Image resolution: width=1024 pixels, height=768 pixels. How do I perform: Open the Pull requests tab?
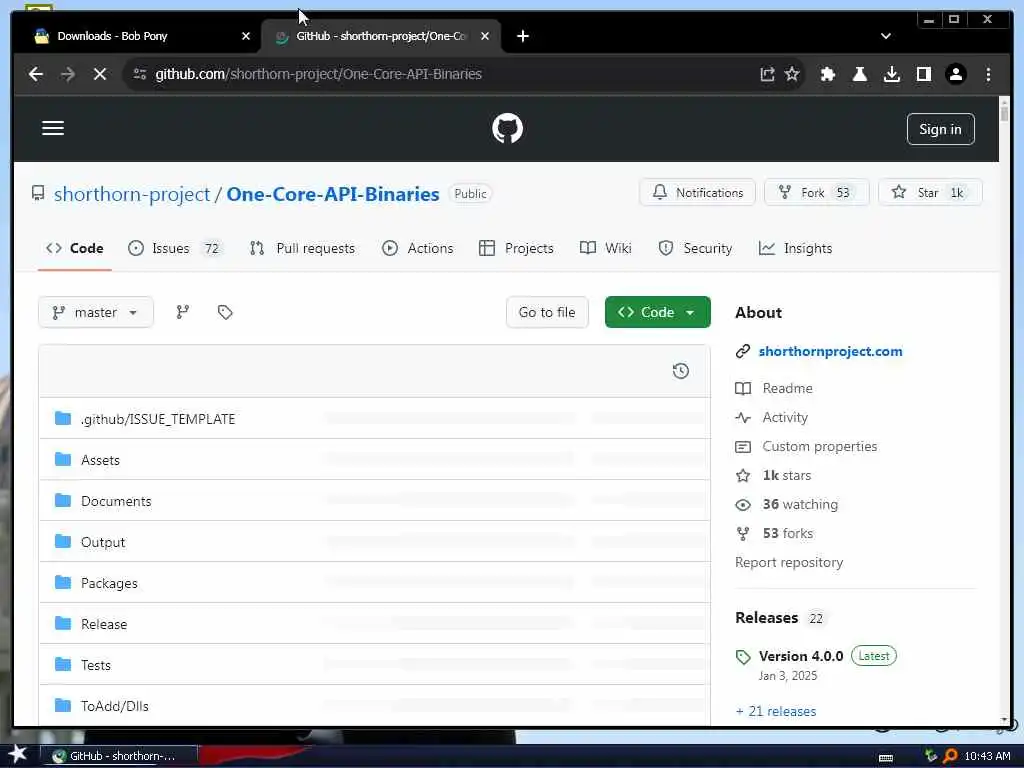pyautogui.click(x=302, y=248)
